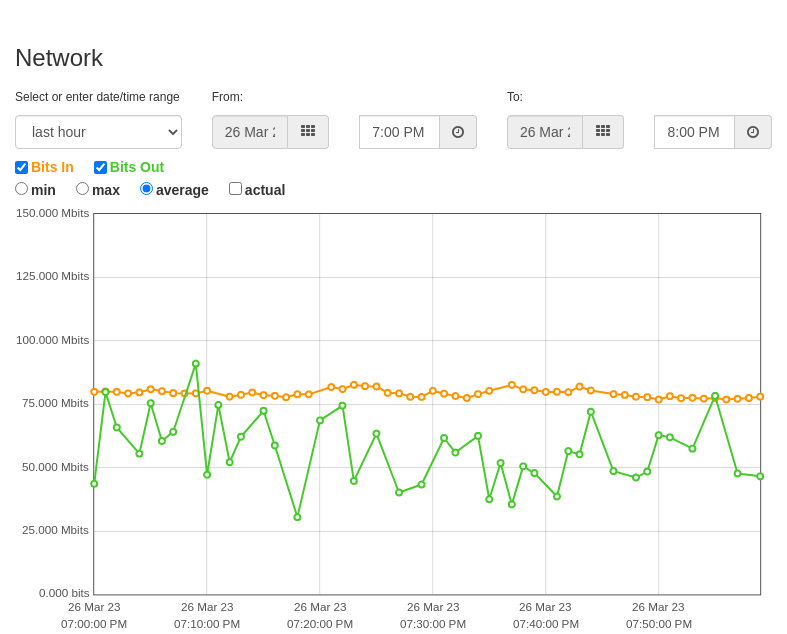This screenshot has width=787, height=634.
Task: Click the From date field
Action: tap(250, 132)
